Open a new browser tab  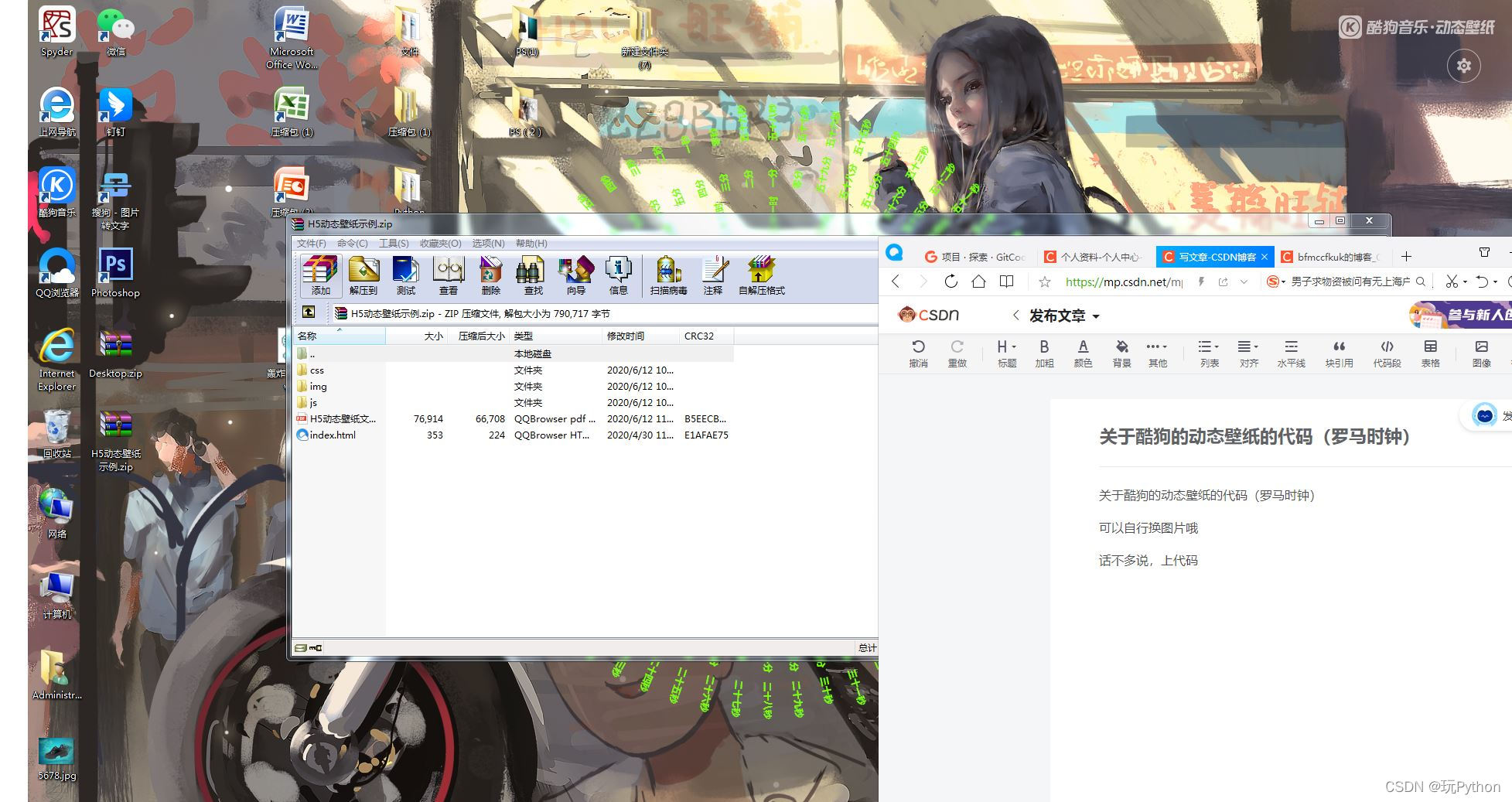point(1406,256)
